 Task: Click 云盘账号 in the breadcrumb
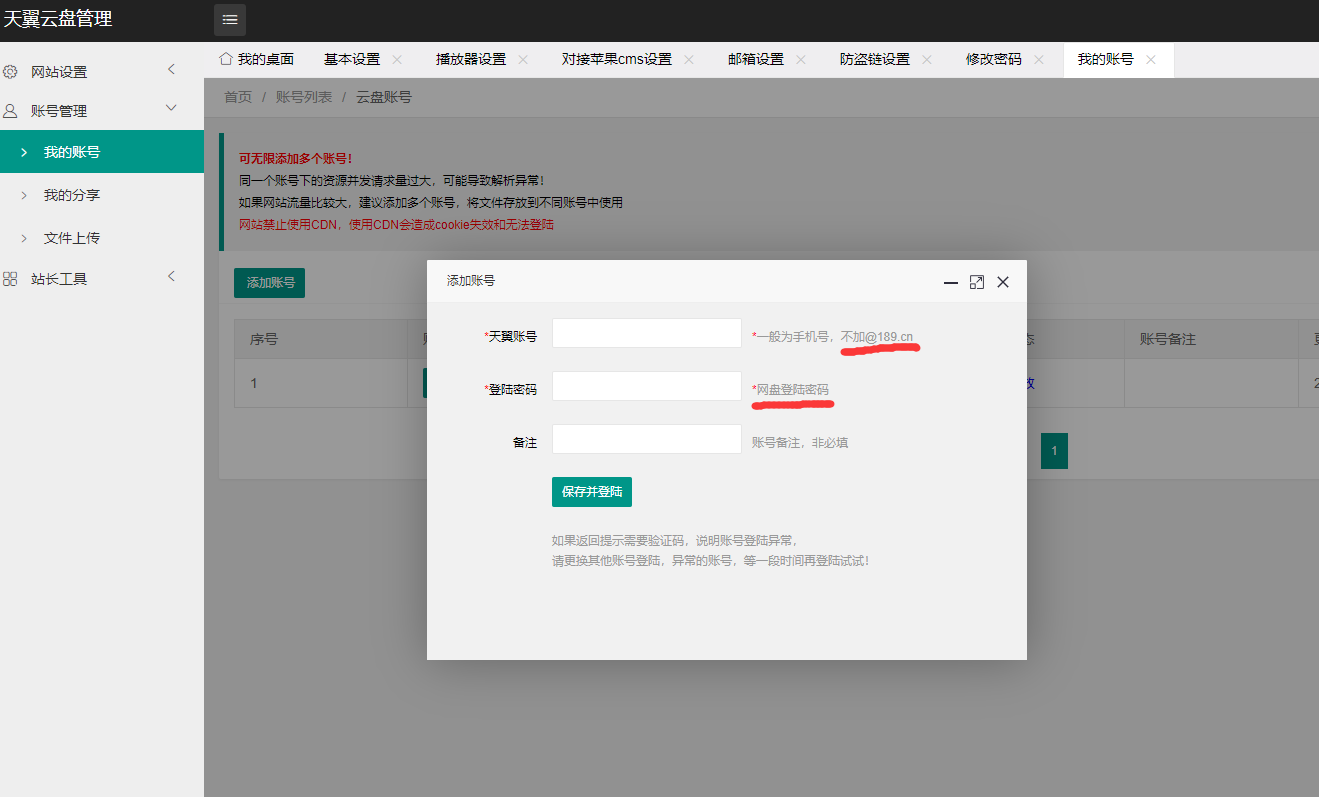(x=384, y=97)
